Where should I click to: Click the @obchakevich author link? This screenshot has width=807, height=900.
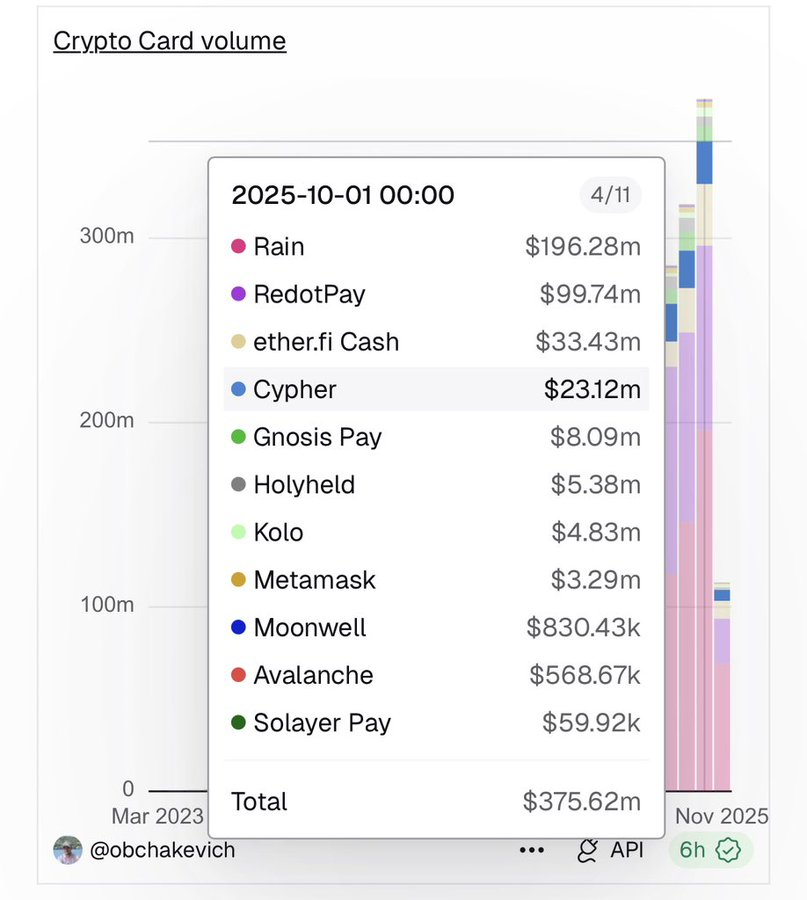(165, 849)
